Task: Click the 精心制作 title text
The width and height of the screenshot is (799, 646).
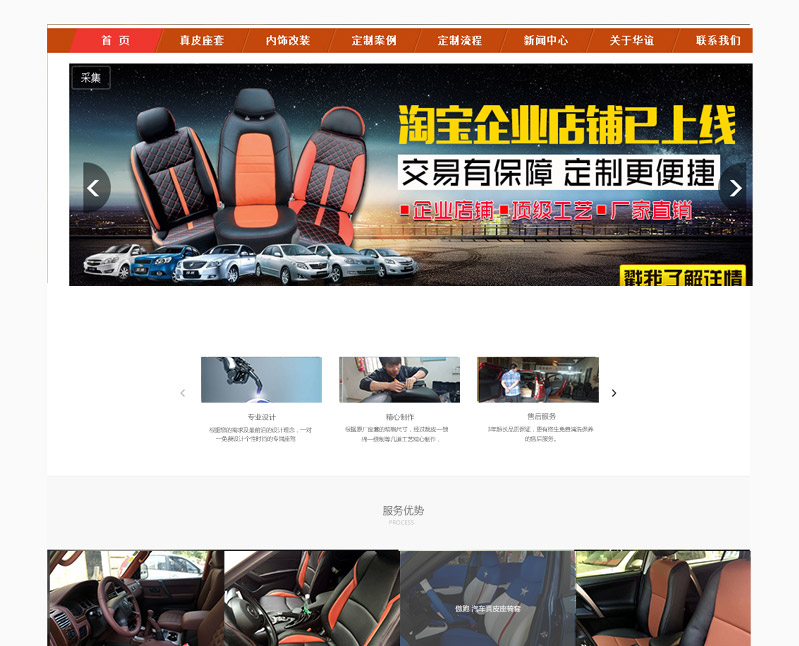Action: click(400, 417)
